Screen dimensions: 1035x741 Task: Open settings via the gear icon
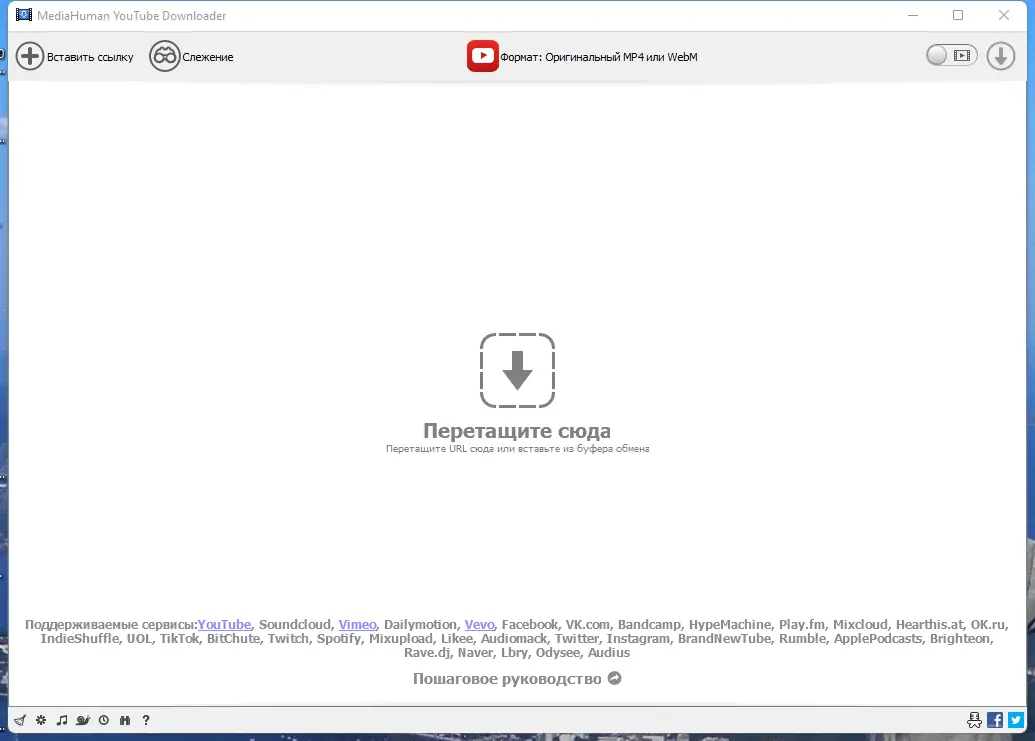pos(41,720)
